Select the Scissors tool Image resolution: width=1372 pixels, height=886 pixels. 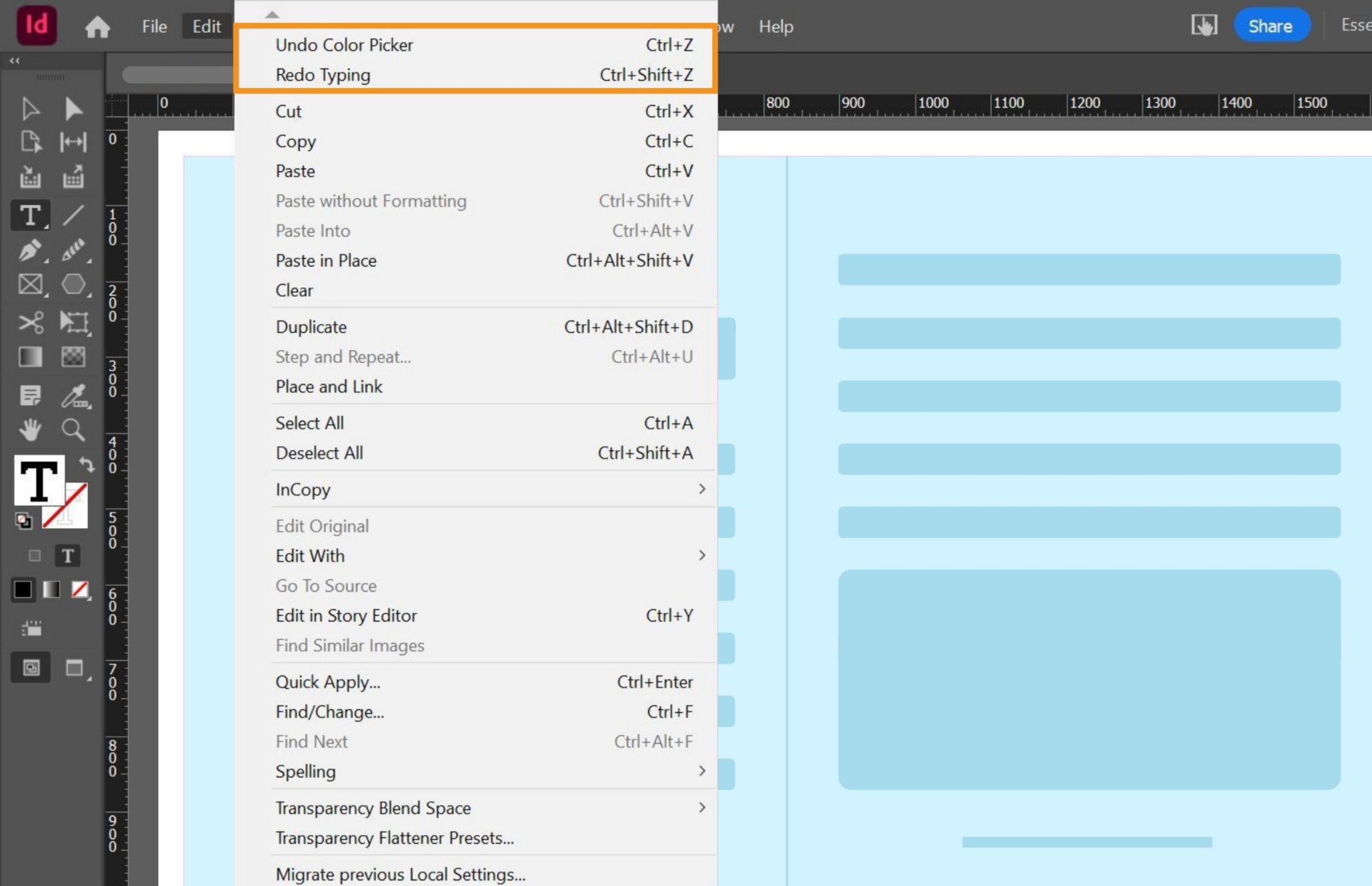click(30, 322)
